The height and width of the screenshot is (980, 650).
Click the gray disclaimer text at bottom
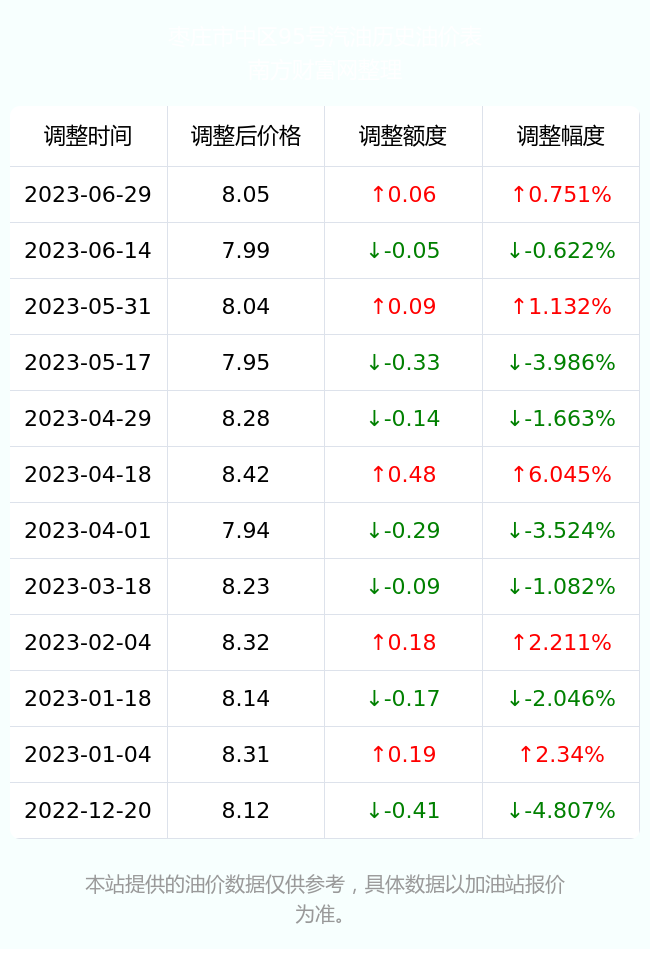coord(324,899)
